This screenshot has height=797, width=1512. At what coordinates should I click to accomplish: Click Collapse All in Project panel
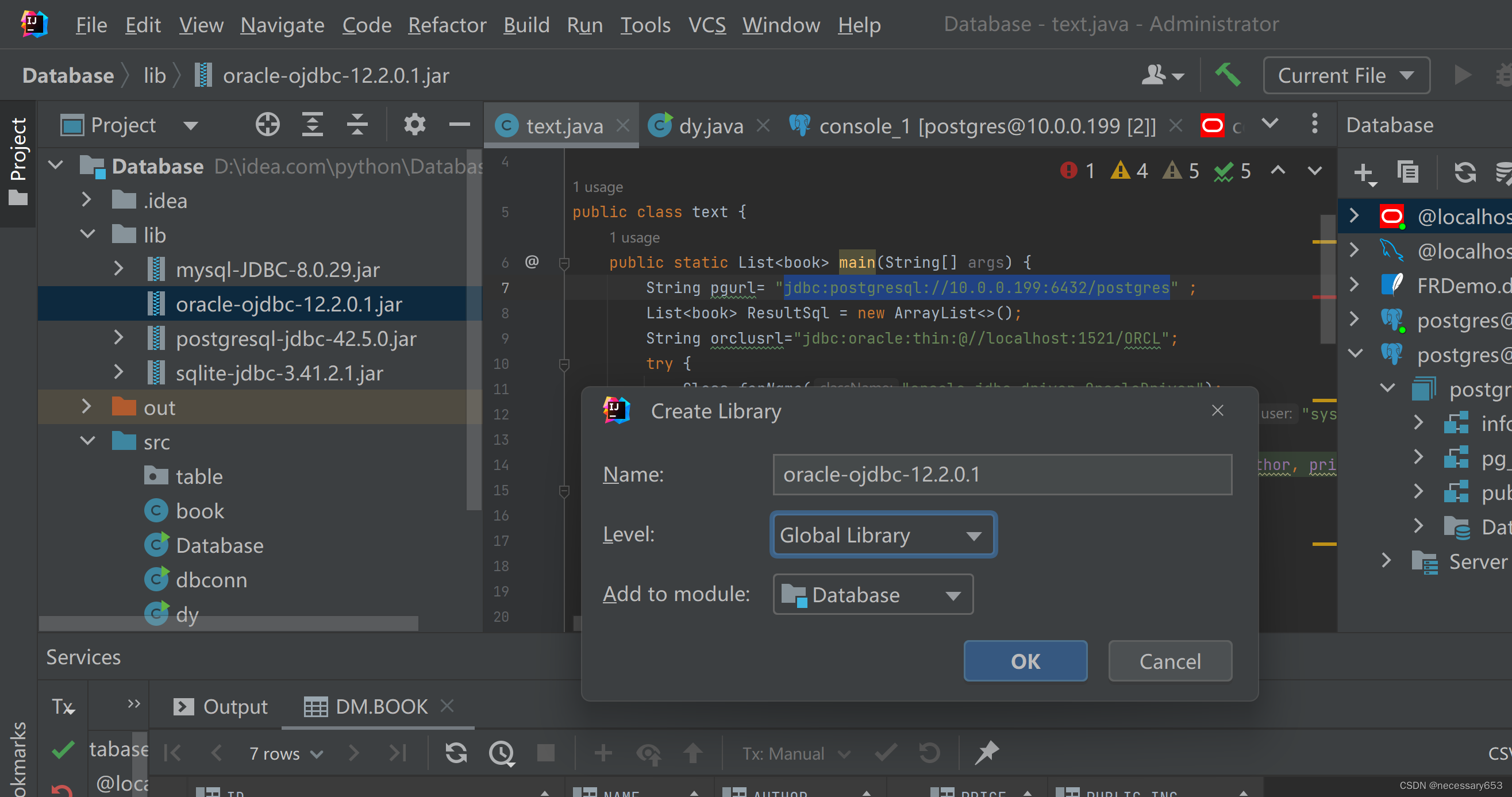[x=357, y=125]
